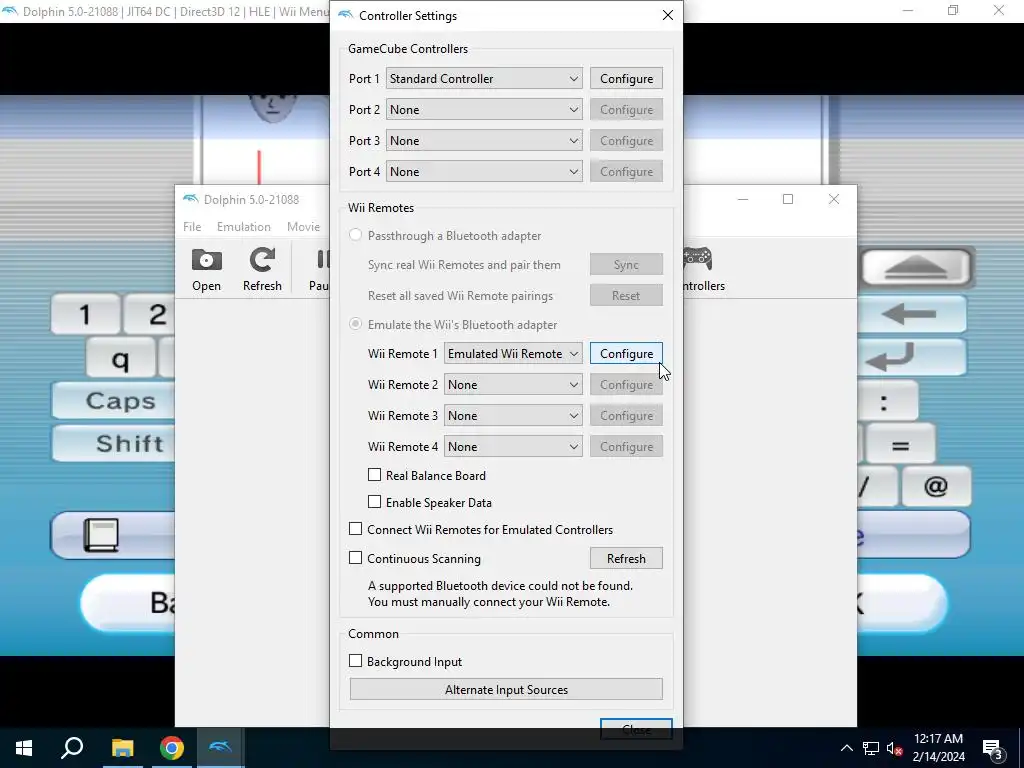The height and width of the screenshot is (768, 1024).
Task: Open Port 3 controller dropdown
Action: coord(484,140)
